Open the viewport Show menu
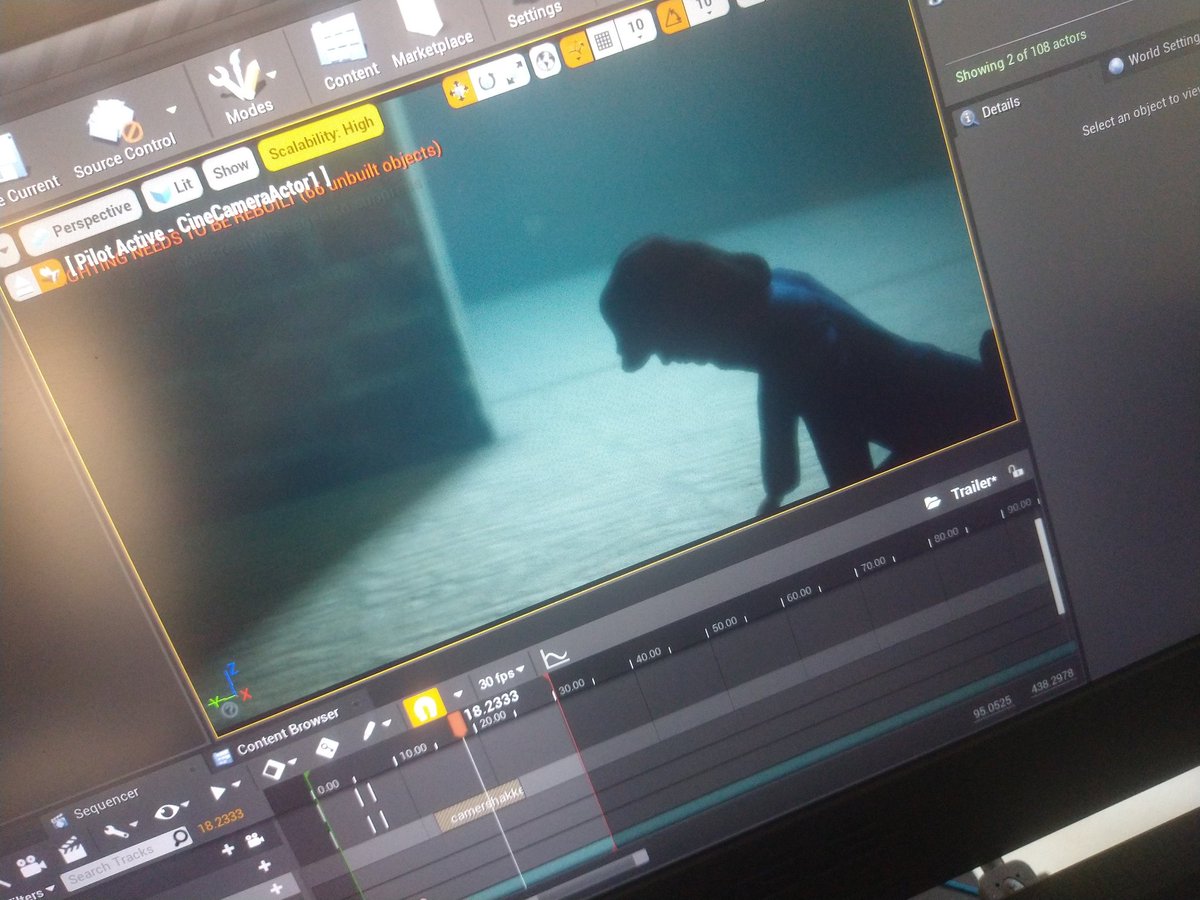Viewport: 1200px width, 900px height. click(x=230, y=170)
